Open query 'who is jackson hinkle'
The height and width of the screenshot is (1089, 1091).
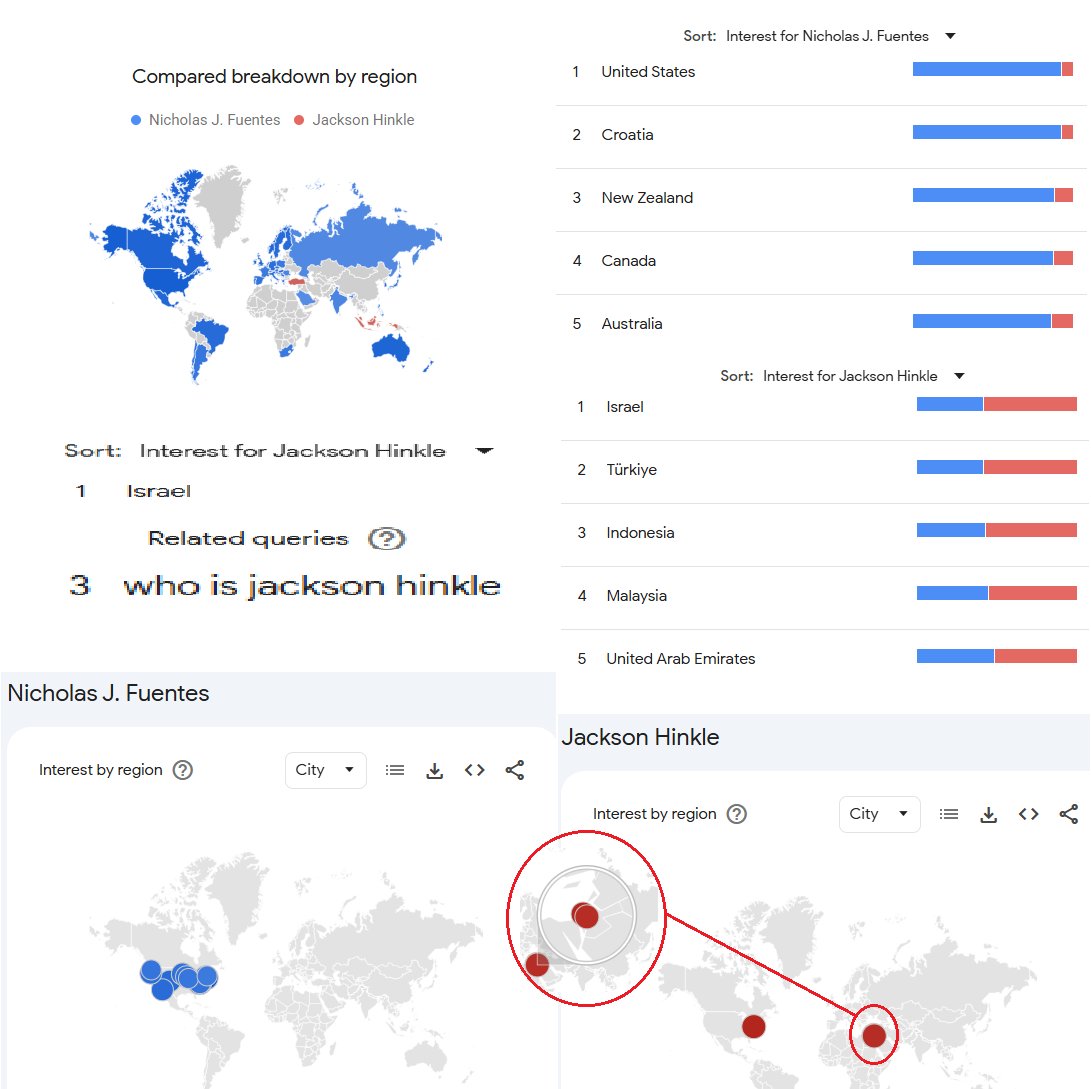(312, 586)
